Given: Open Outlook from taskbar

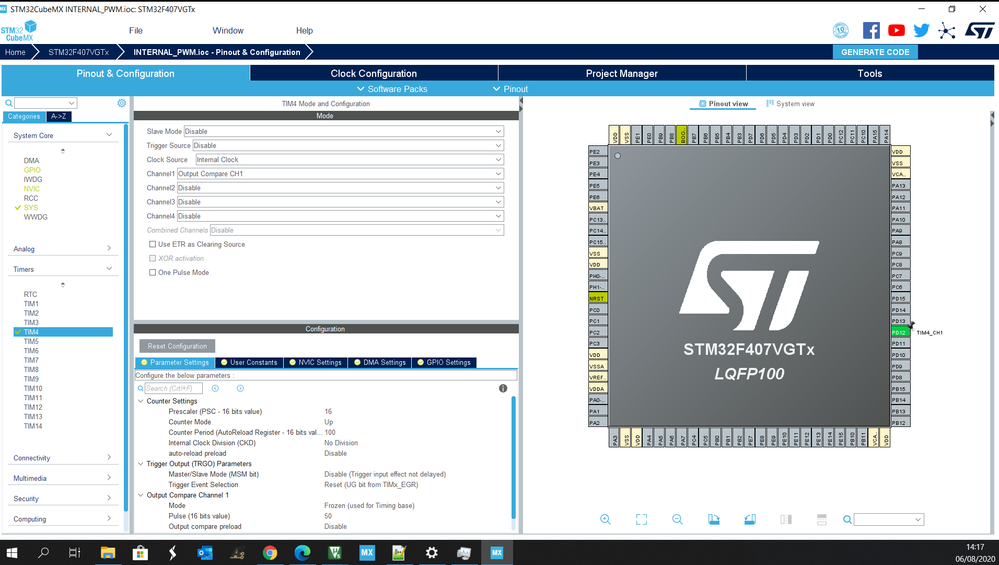Looking at the screenshot, I should 205,552.
